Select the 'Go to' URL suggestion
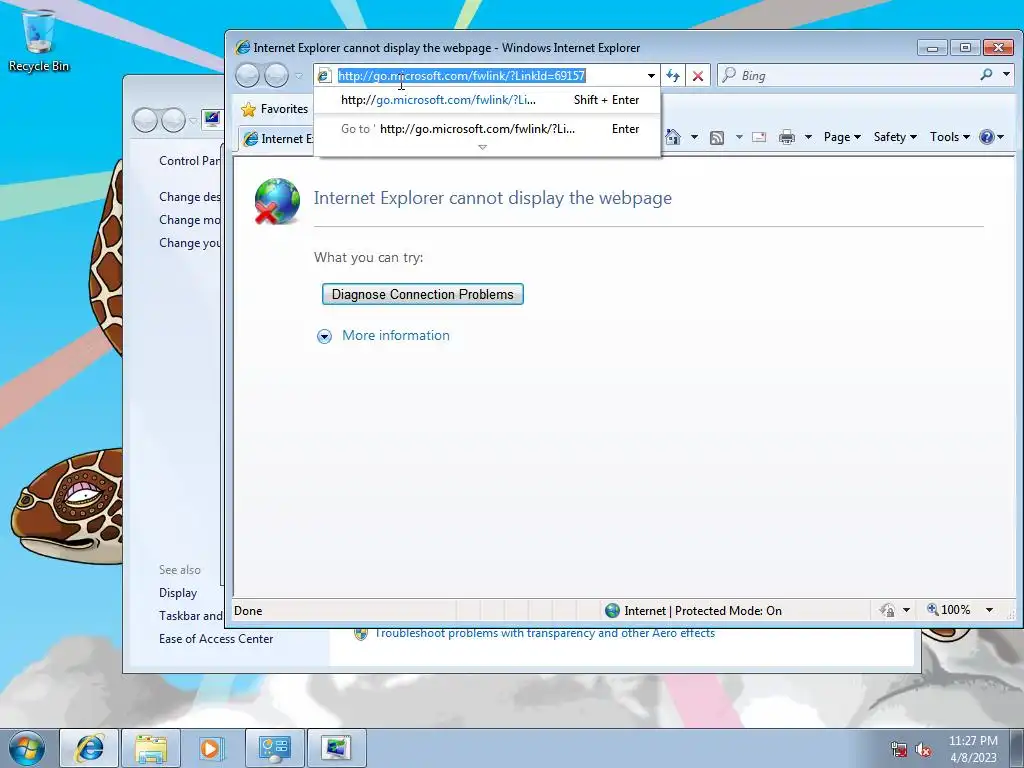The height and width of the screenshot is (768, 1024). tap(487, 129)
